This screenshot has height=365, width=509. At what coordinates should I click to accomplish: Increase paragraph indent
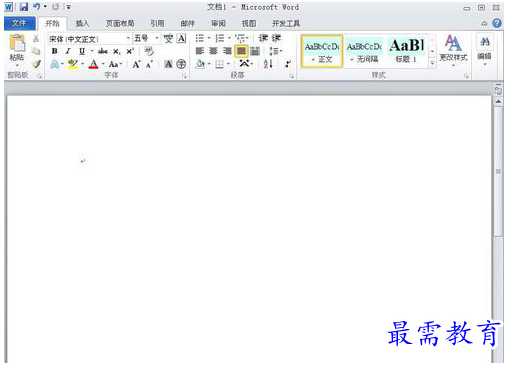point(276,38)
